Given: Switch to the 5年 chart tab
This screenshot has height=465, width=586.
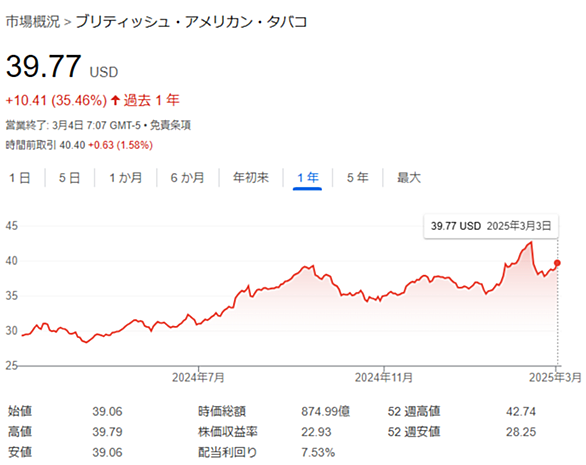Looking at the screenshot, I should point(358,178).
